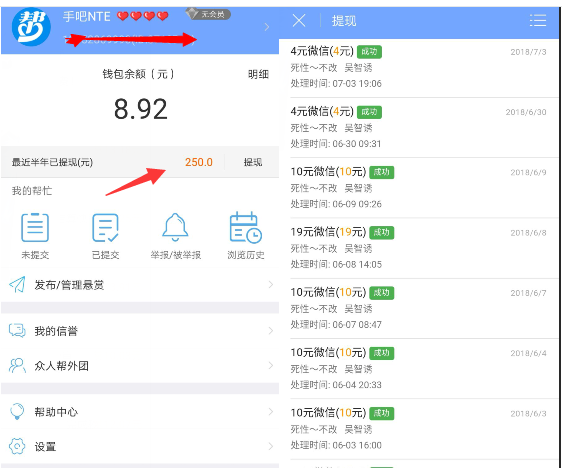This screenshot has height=468, width=562.
Task: Tap the bulb icon beside 帮助中心
Action: [x=17, y=411]
